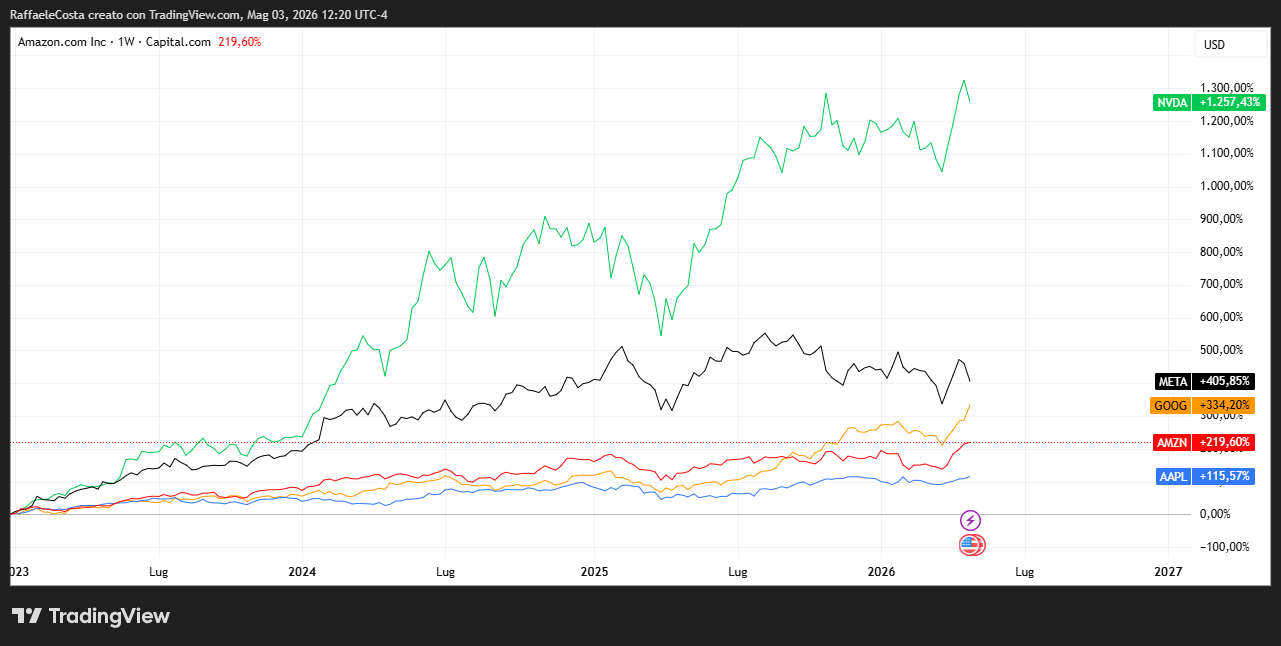Screen dimensions: 1281x646
Task: Select the AMZN price label
Action: 1172,442
